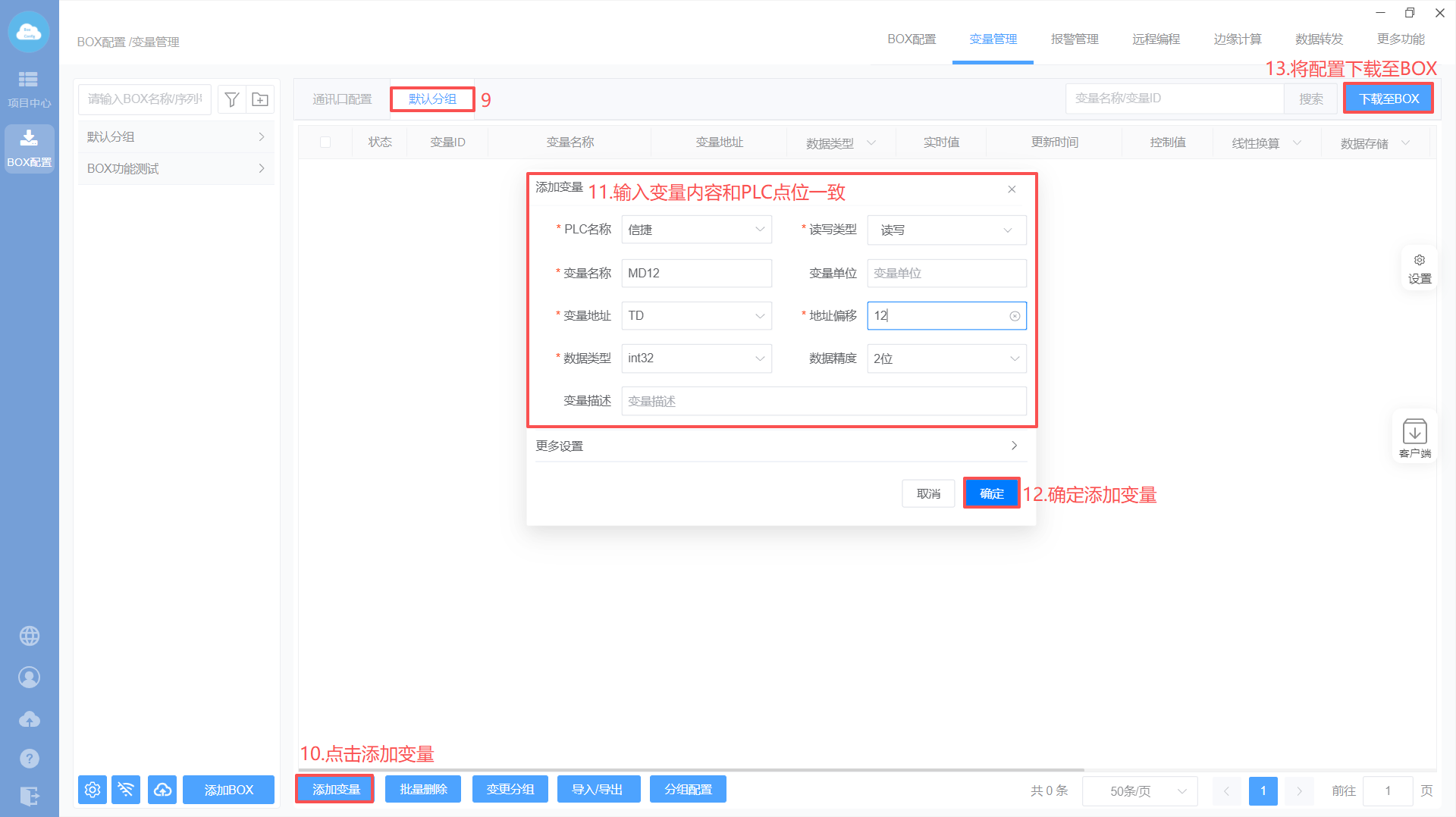
Task: Open the PLC name dropdown
Action: pyautogui.click(x=696, y=230)
